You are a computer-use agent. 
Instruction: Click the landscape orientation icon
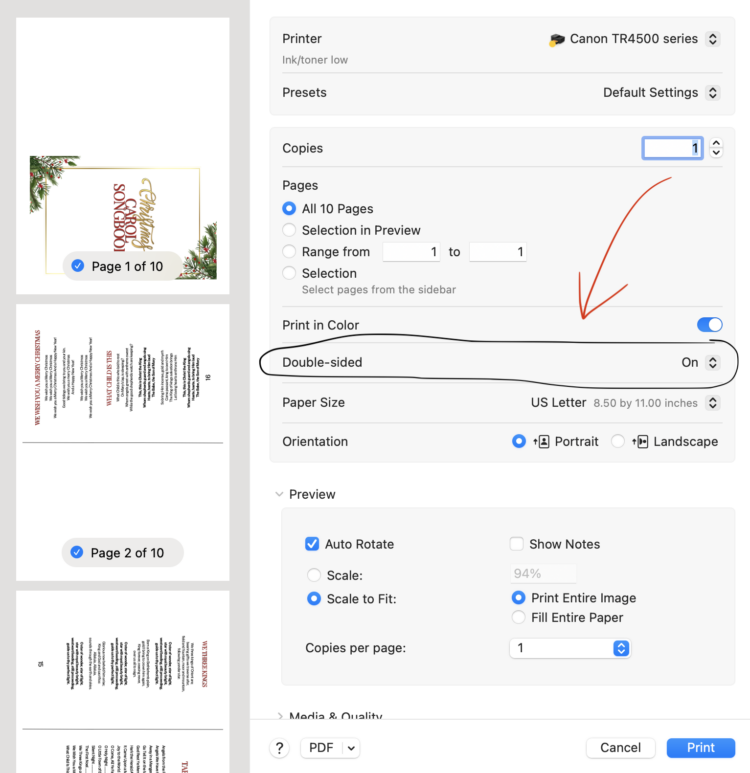(639, 441)
